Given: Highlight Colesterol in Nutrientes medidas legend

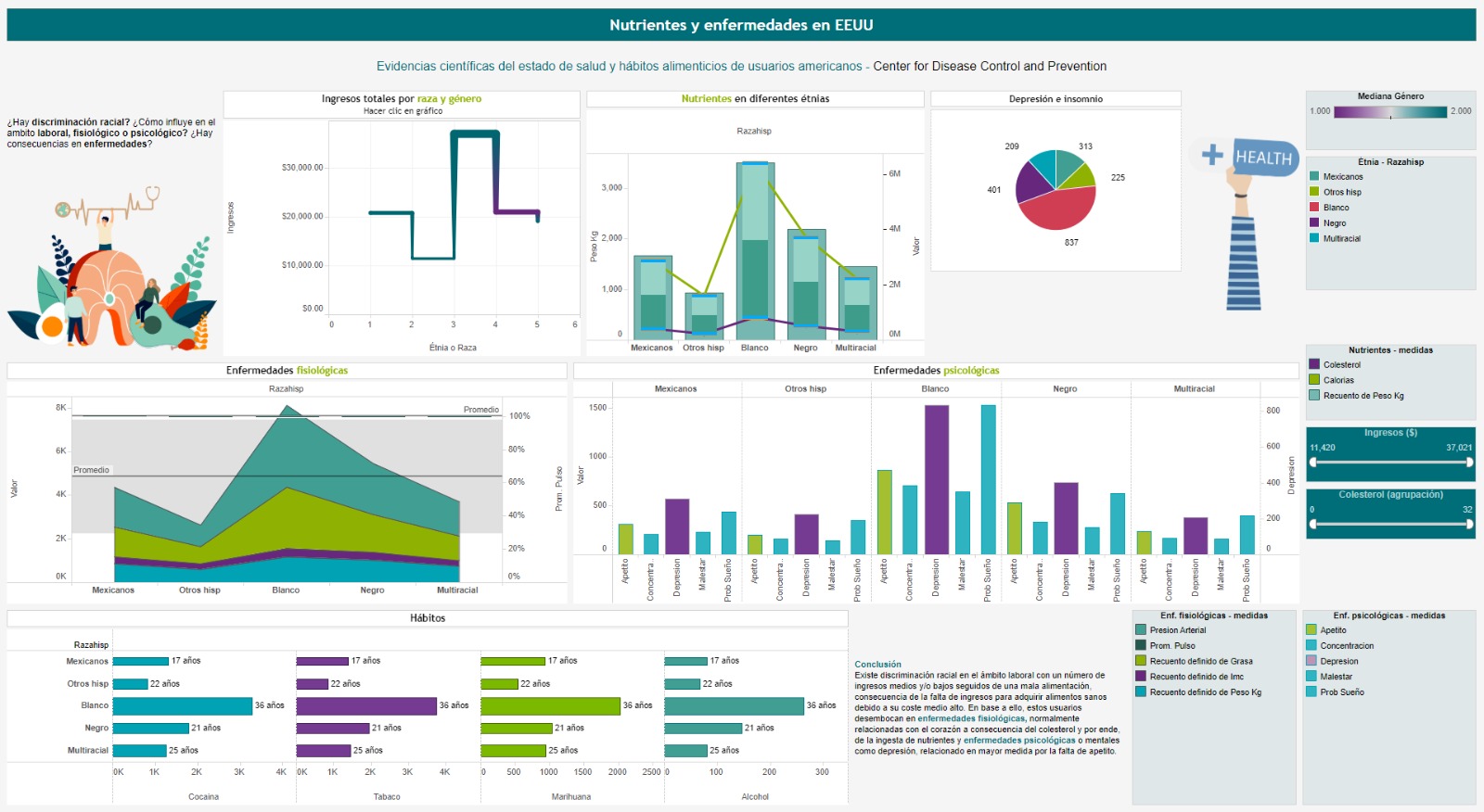Looking at the screenshot, I should coord(1335,364).
